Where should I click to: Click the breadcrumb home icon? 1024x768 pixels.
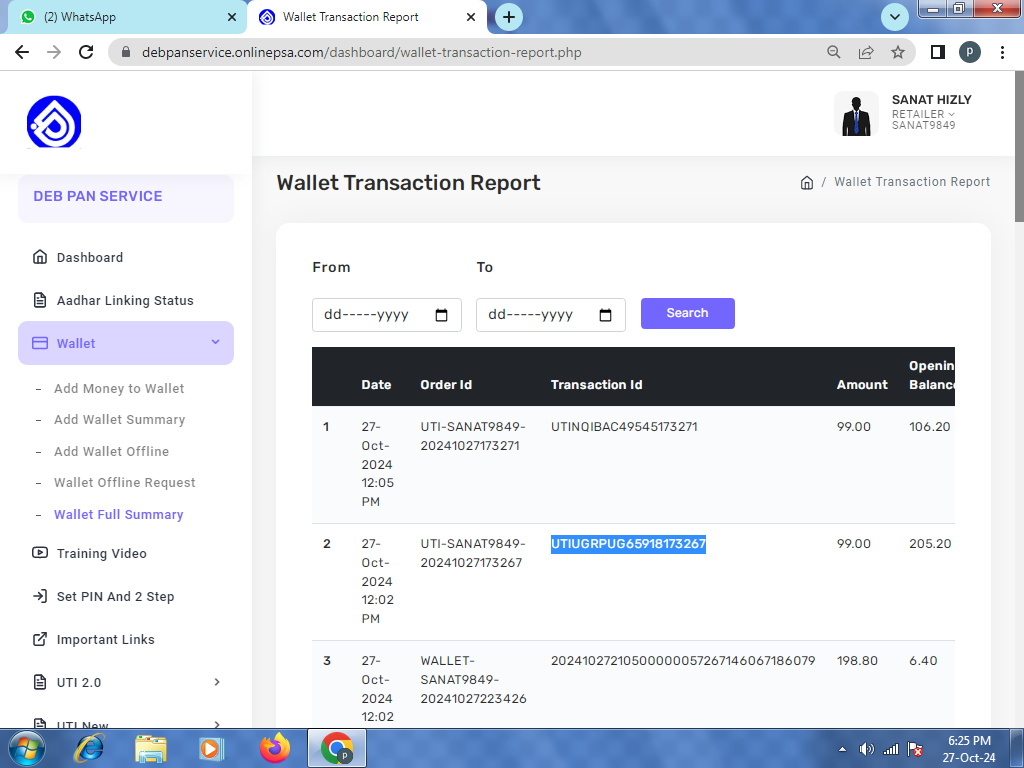[x=807, y=183]
